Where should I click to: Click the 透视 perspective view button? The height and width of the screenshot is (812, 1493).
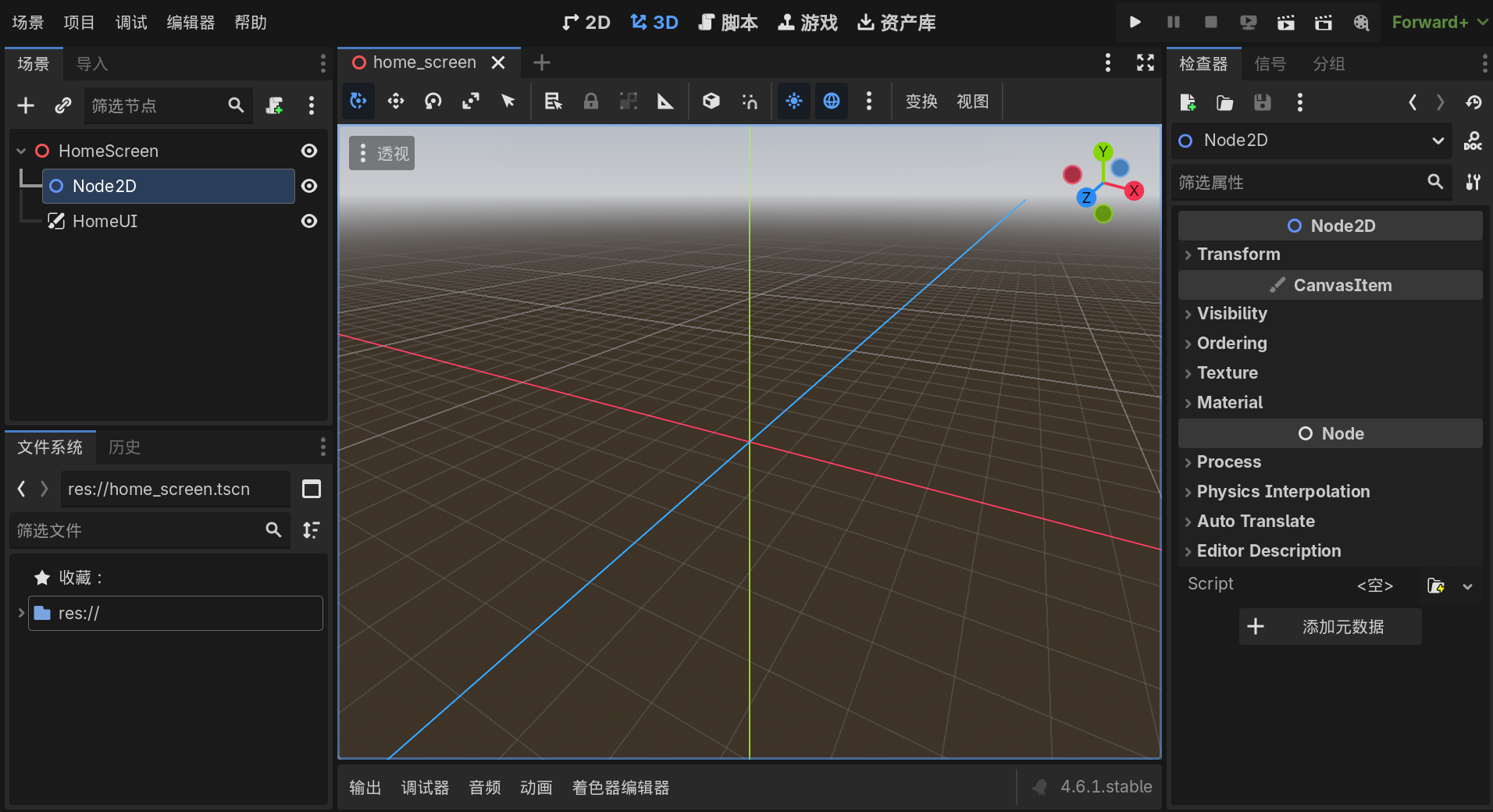point(383,154)
